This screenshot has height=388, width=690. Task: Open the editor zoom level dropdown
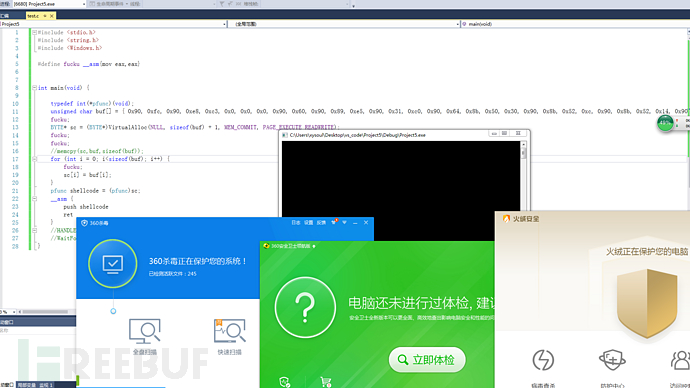14,311
